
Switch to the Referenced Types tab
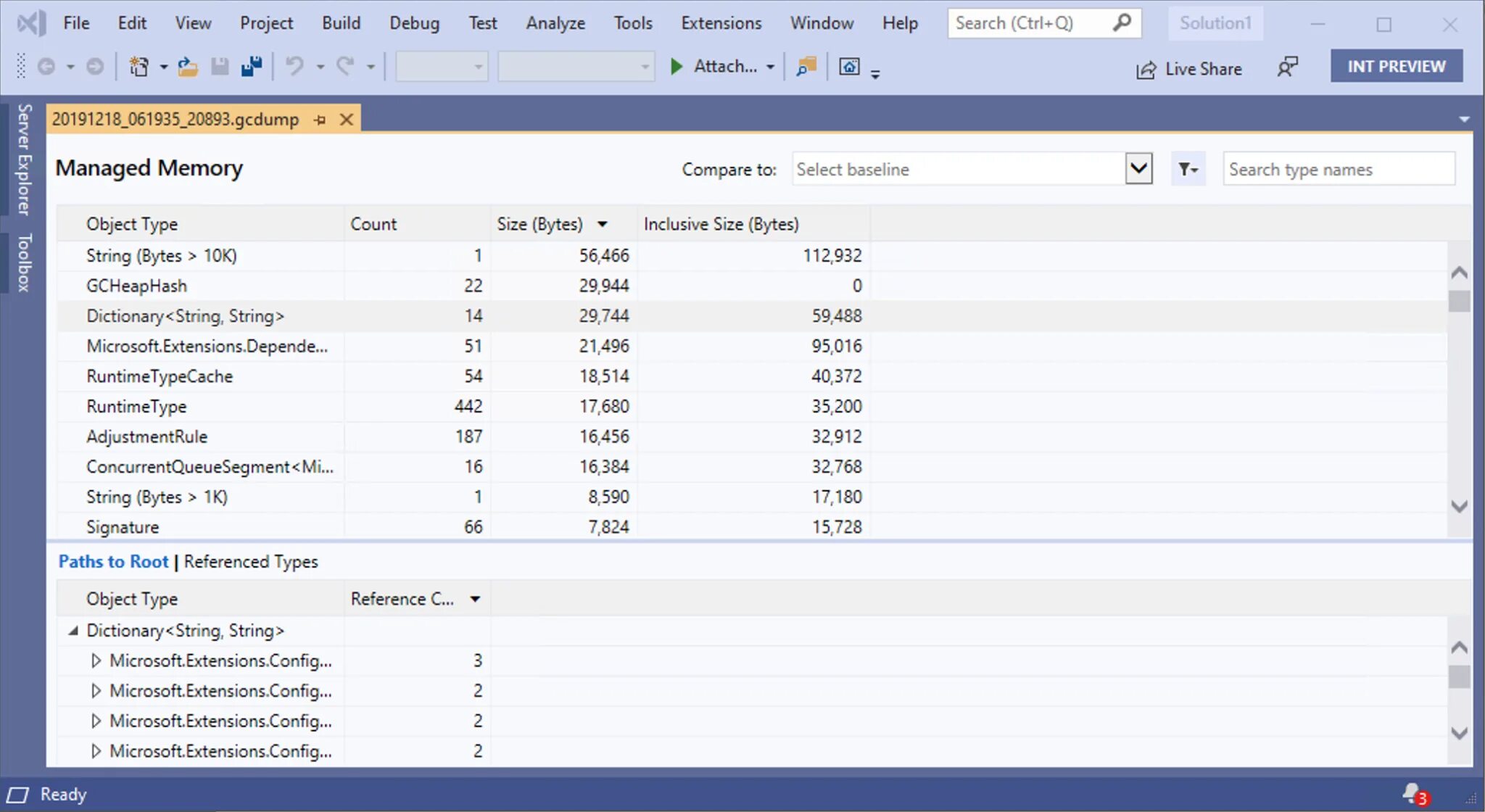click(251, 561)
